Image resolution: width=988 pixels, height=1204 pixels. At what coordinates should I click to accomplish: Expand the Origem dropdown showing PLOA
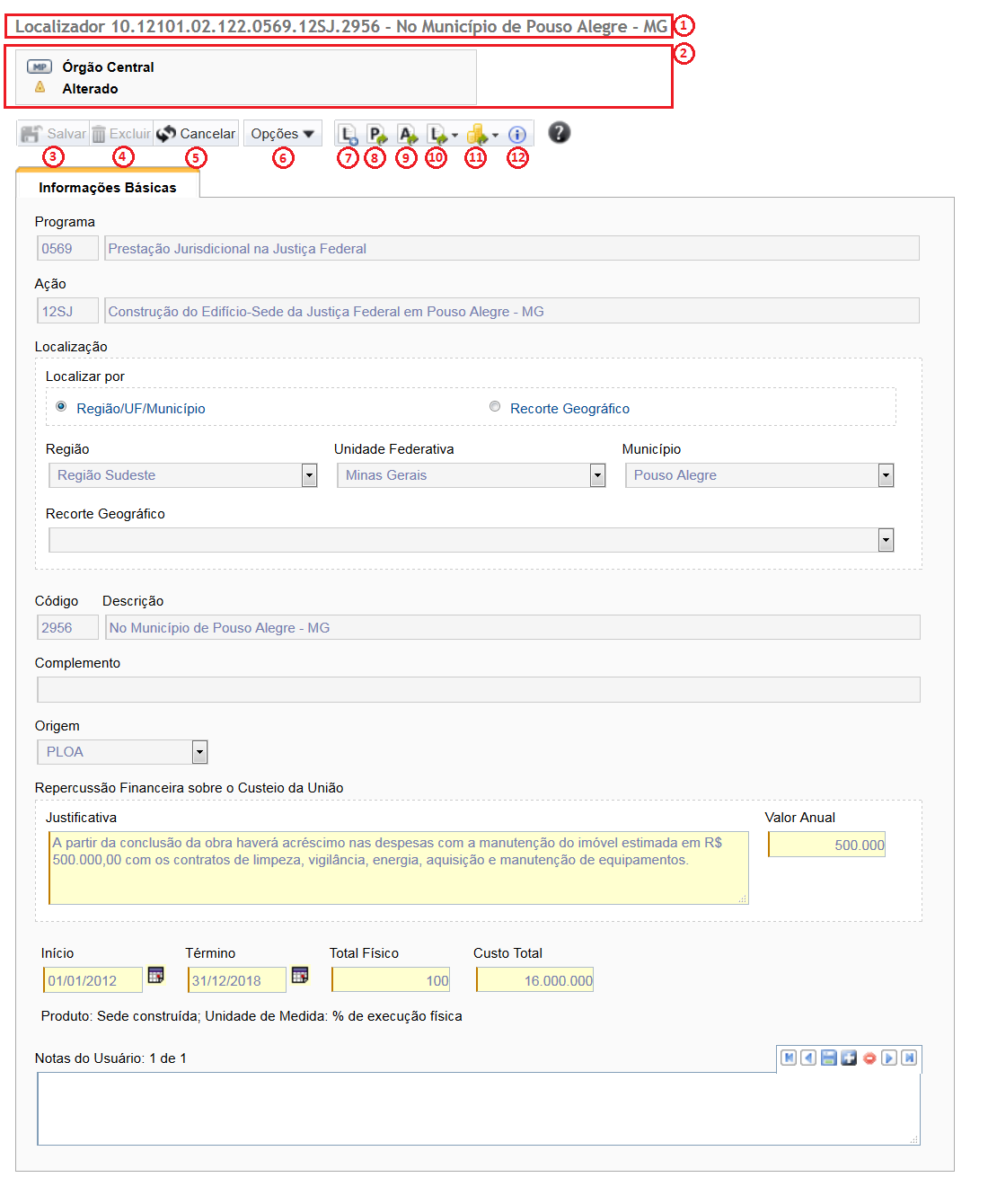(x=199, y=752)
